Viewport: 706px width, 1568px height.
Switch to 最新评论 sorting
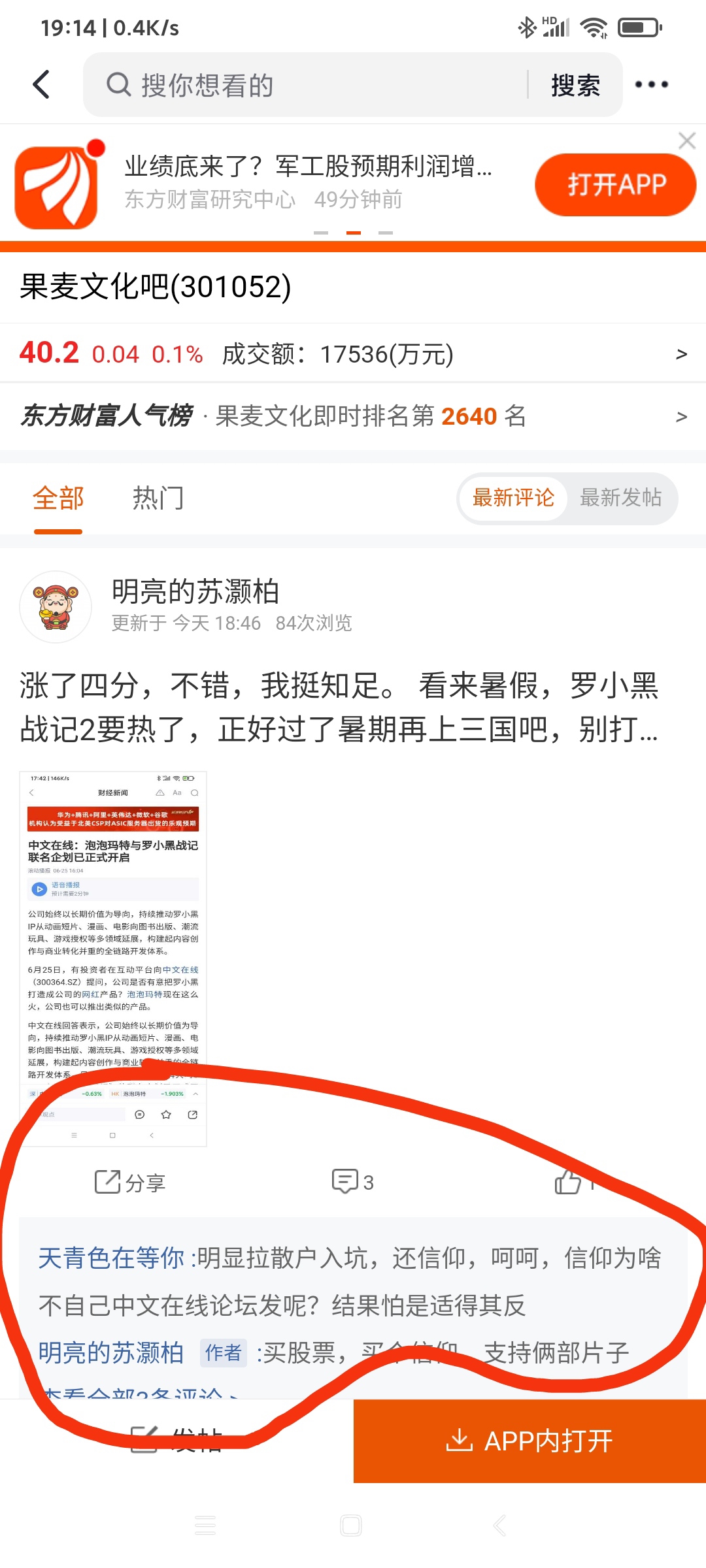pyautogui.click(x=513, y=498)
